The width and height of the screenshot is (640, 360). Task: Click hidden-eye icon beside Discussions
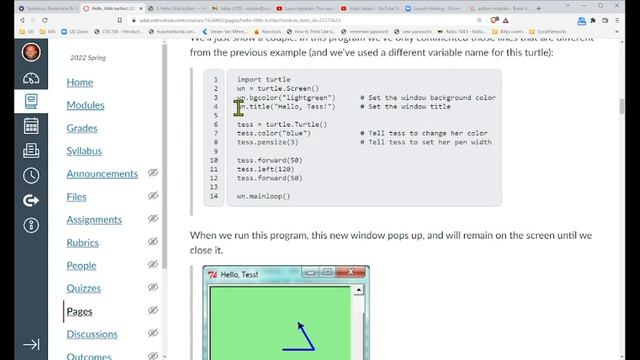pyautogui.click(x=153, y=333)
